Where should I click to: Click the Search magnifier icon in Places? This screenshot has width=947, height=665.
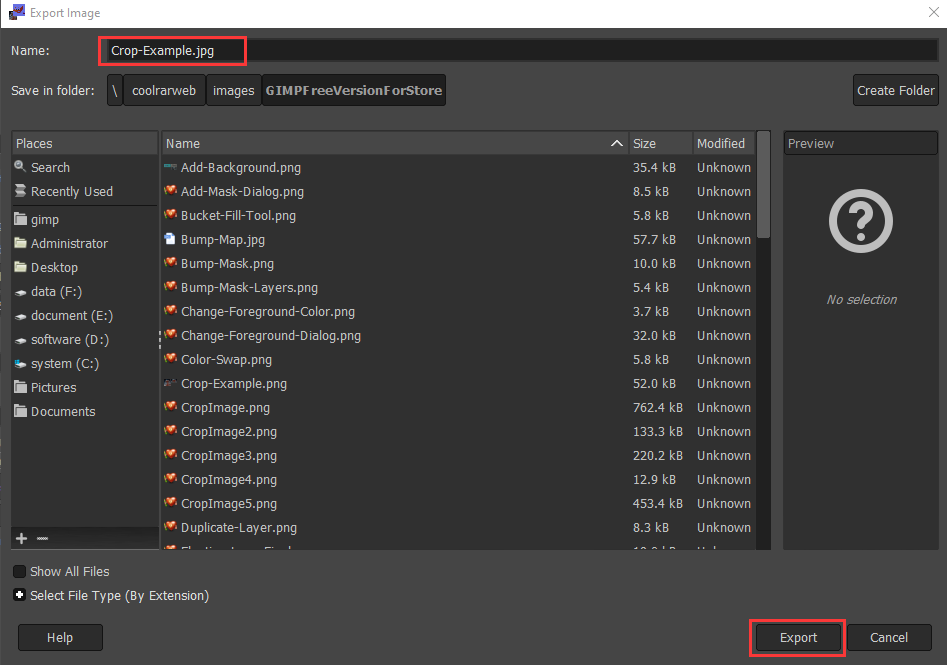[20, 167]
